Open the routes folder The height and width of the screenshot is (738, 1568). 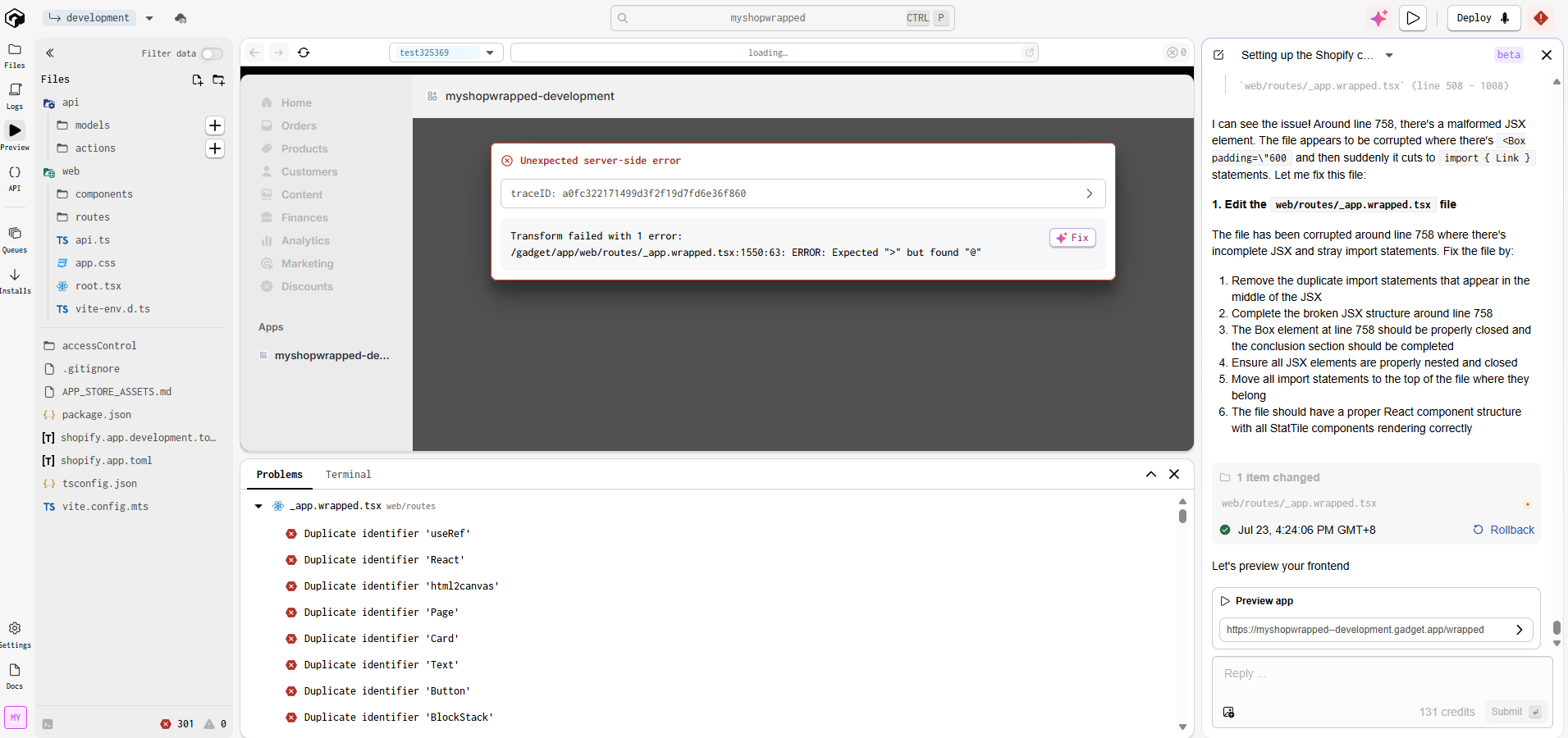pos(92,217)
